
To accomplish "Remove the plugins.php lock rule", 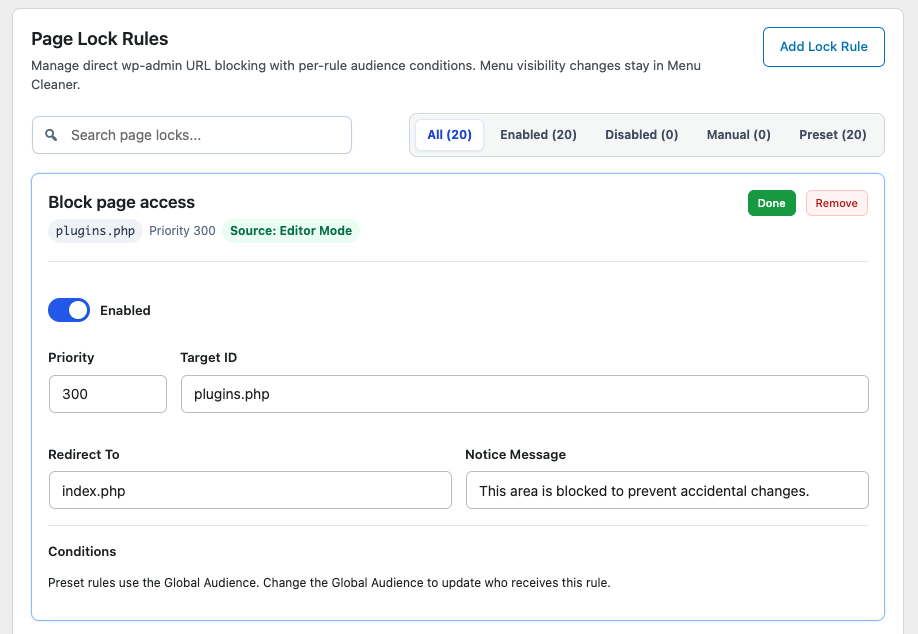I will [x=837, y=203].
